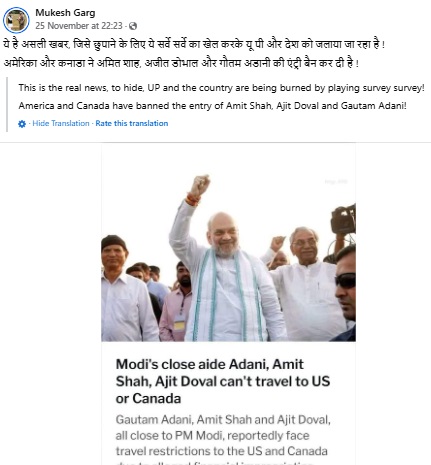Viewport: 431px width, 465px height.
Task: Open Mukesh Garg's profile picture
Action: pos(16,20)
